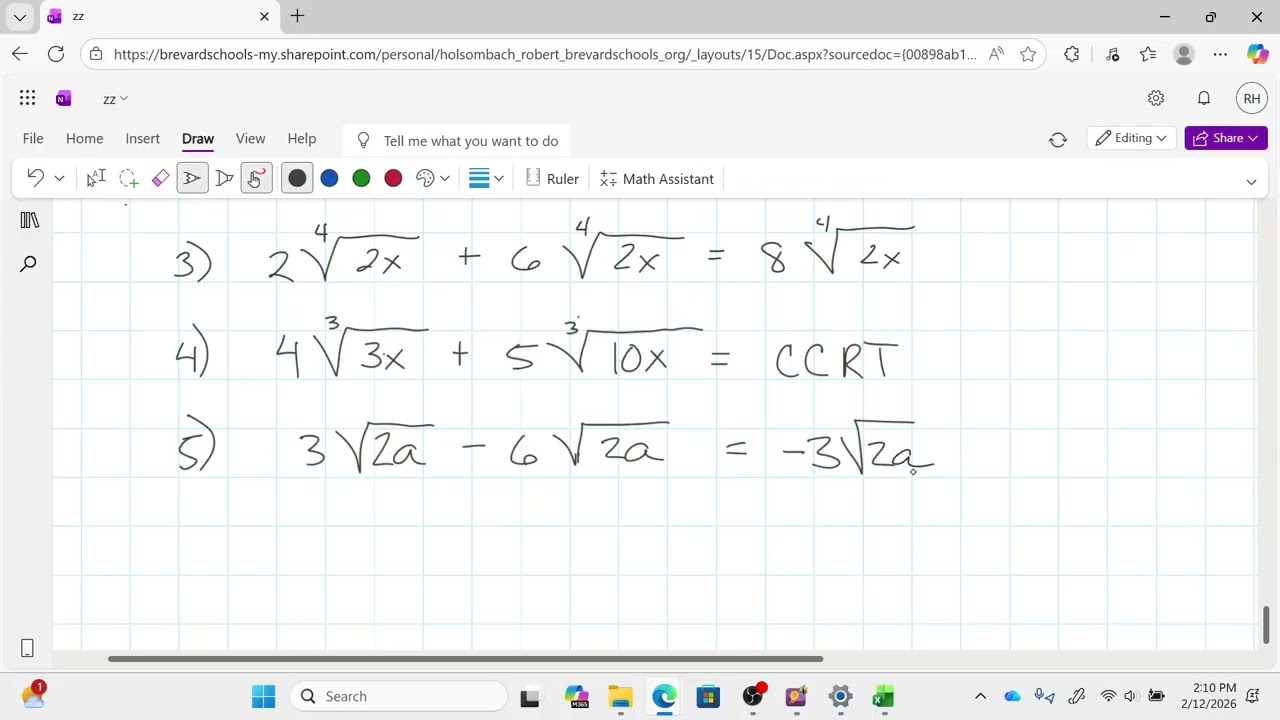Image resolution: width=1280 pixels, height=720 pixels.
Task: Expand more ink colors dropdown
Action: 445,179
